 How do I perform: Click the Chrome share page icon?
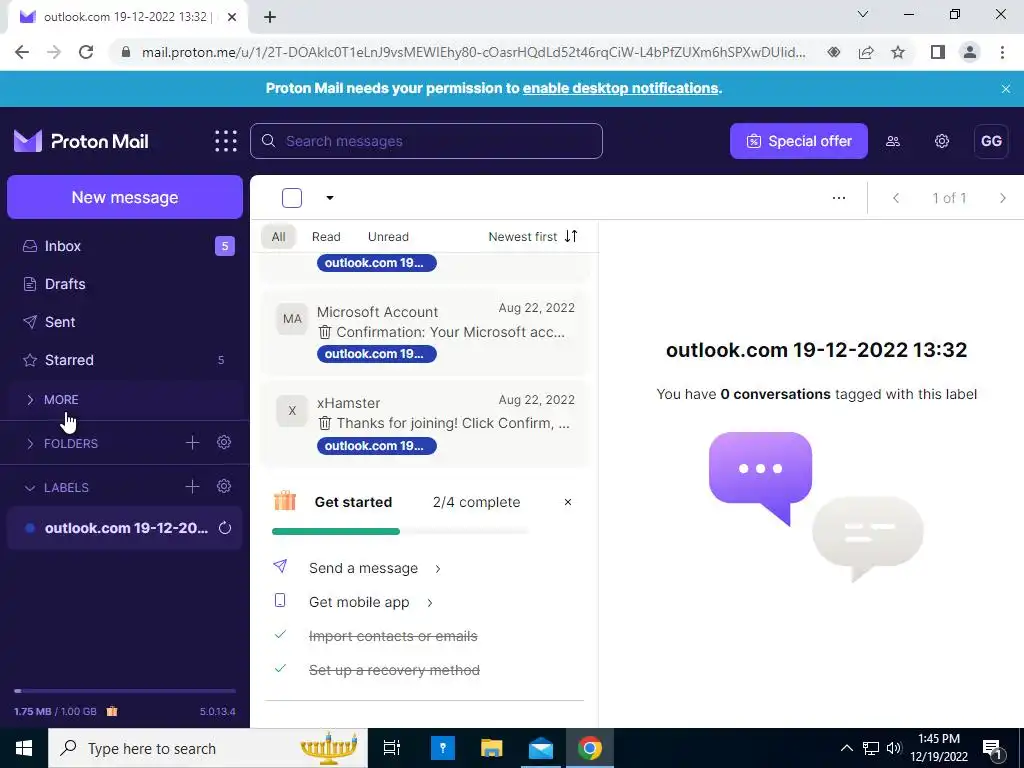coord(866,52)
